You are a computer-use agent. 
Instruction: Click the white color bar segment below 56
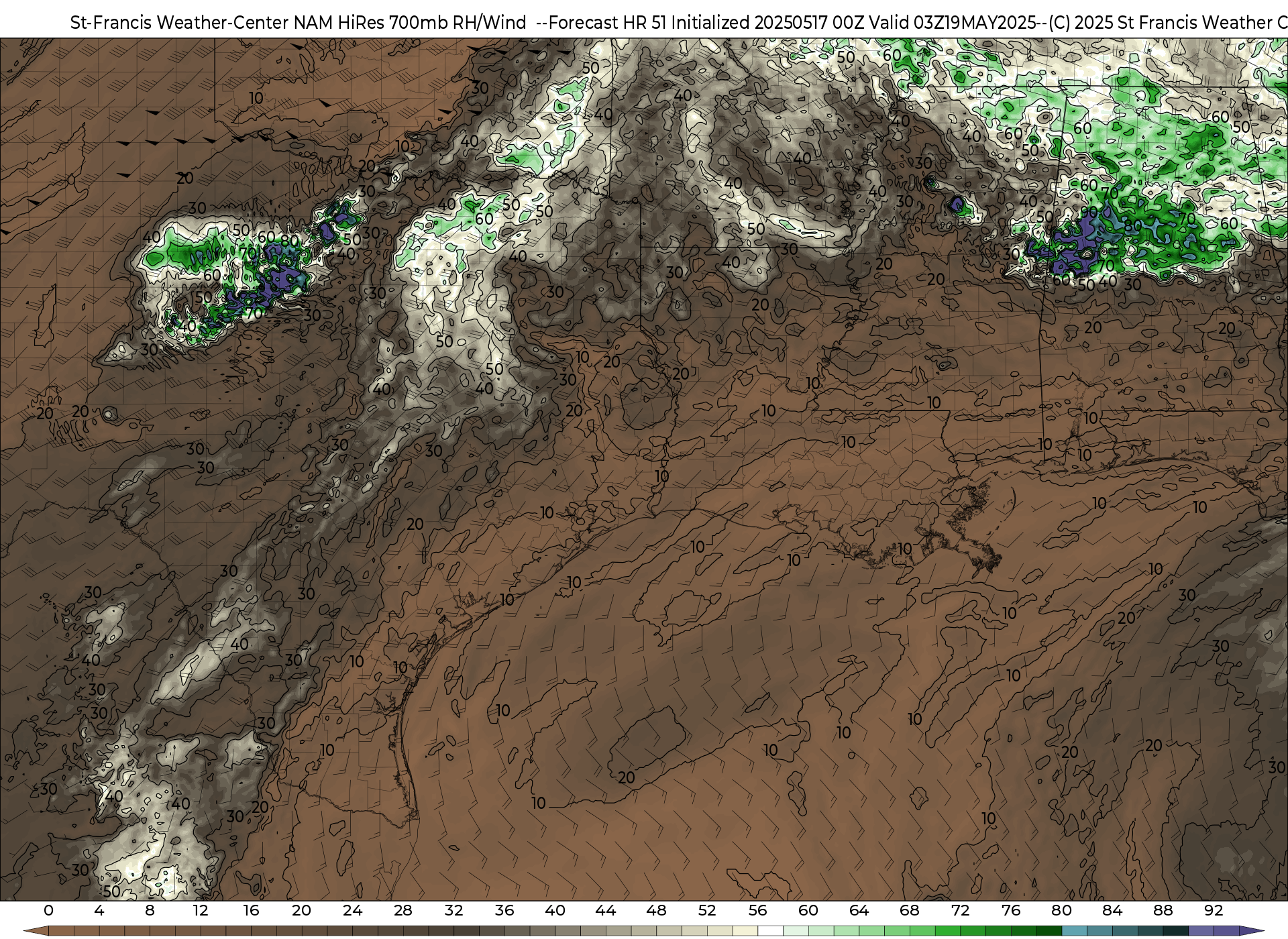[771, 931]
